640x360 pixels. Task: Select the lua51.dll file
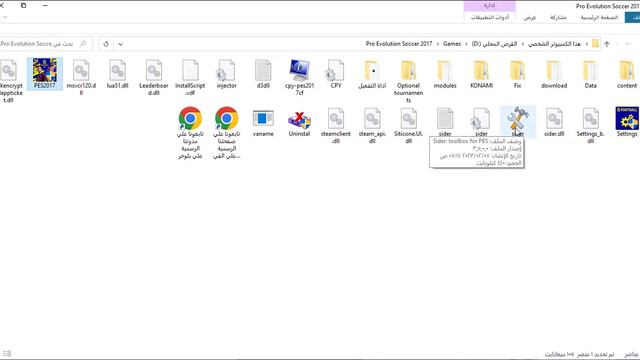(118, 74)
